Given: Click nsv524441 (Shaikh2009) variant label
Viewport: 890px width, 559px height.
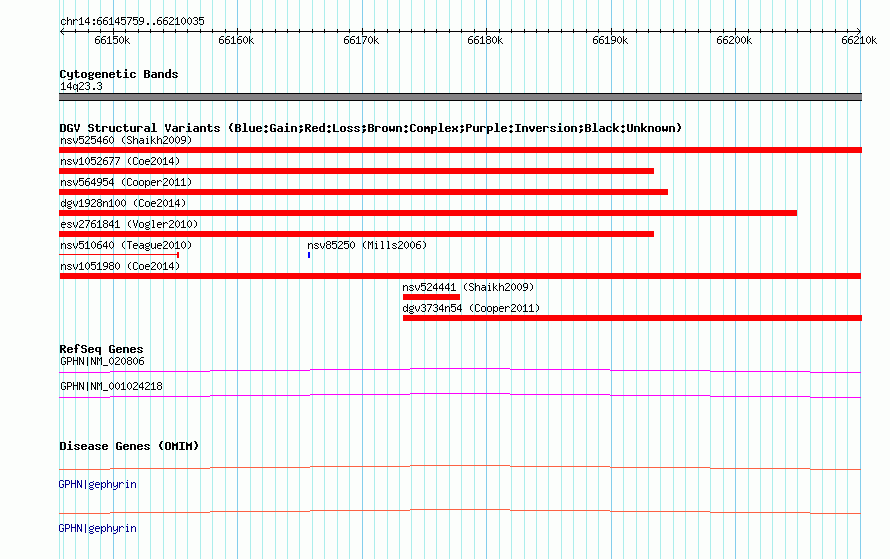Looking at the screenshot, I should click(x=468, y=287).
